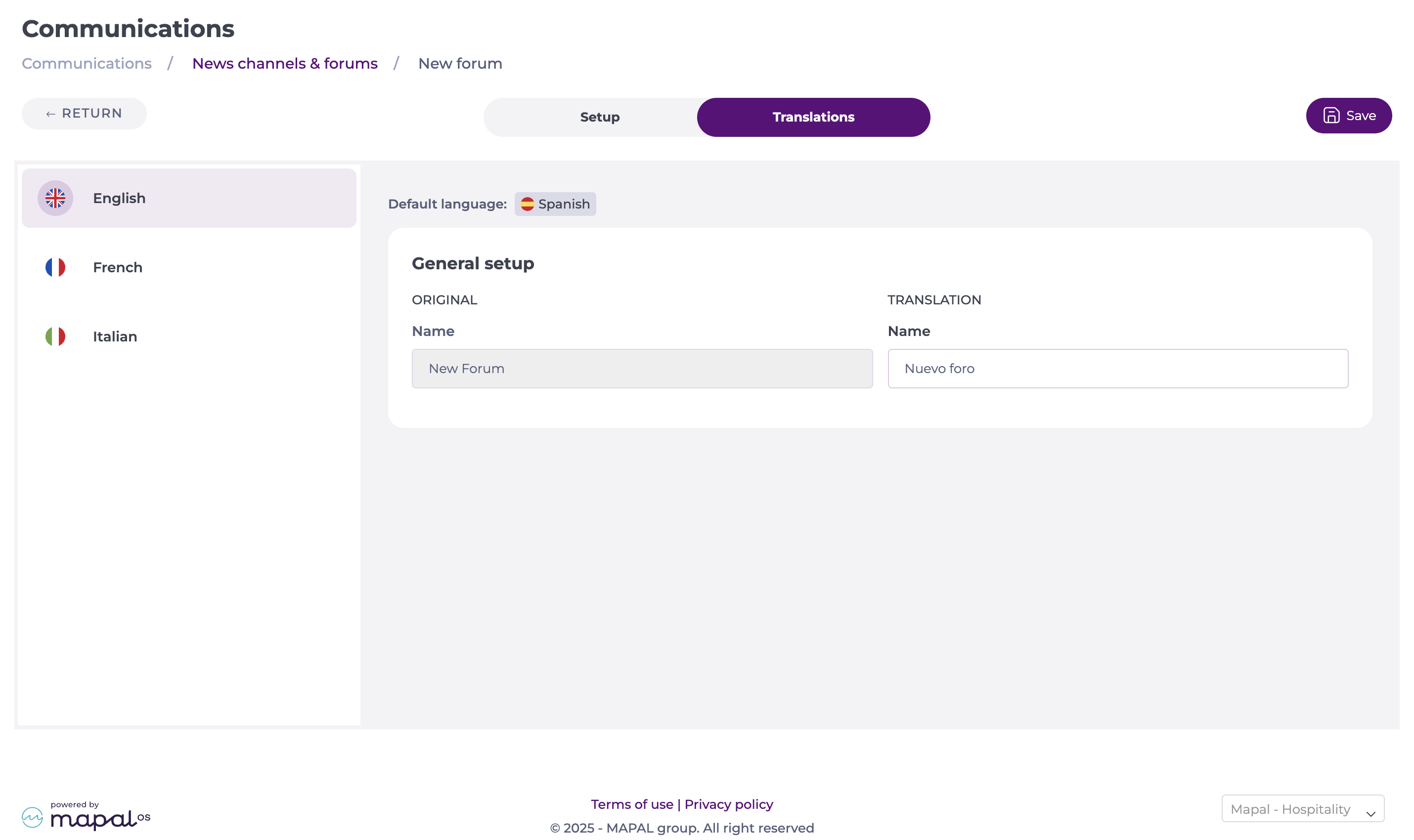
Task: Click the translation Name field with Nuevo foro
Action: [x=1118, y=369]
